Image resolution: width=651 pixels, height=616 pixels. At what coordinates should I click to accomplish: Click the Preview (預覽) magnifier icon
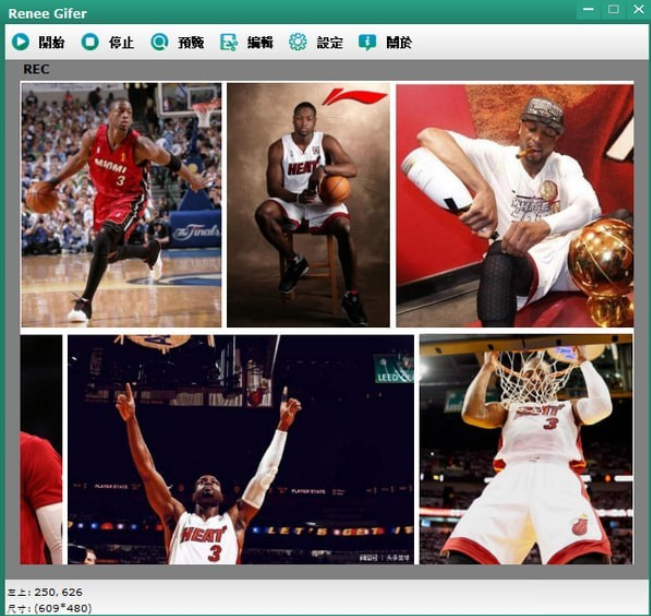pos(159,42)
